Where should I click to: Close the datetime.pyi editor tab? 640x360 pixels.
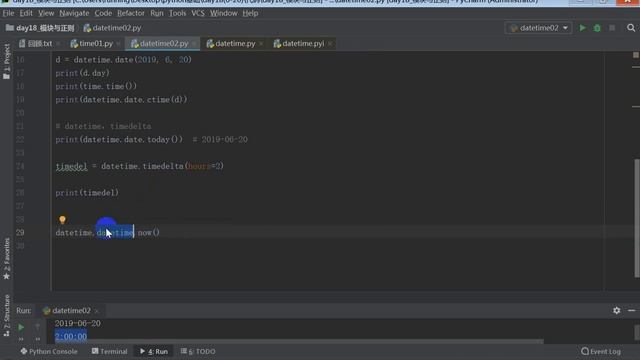coord(330,44)
